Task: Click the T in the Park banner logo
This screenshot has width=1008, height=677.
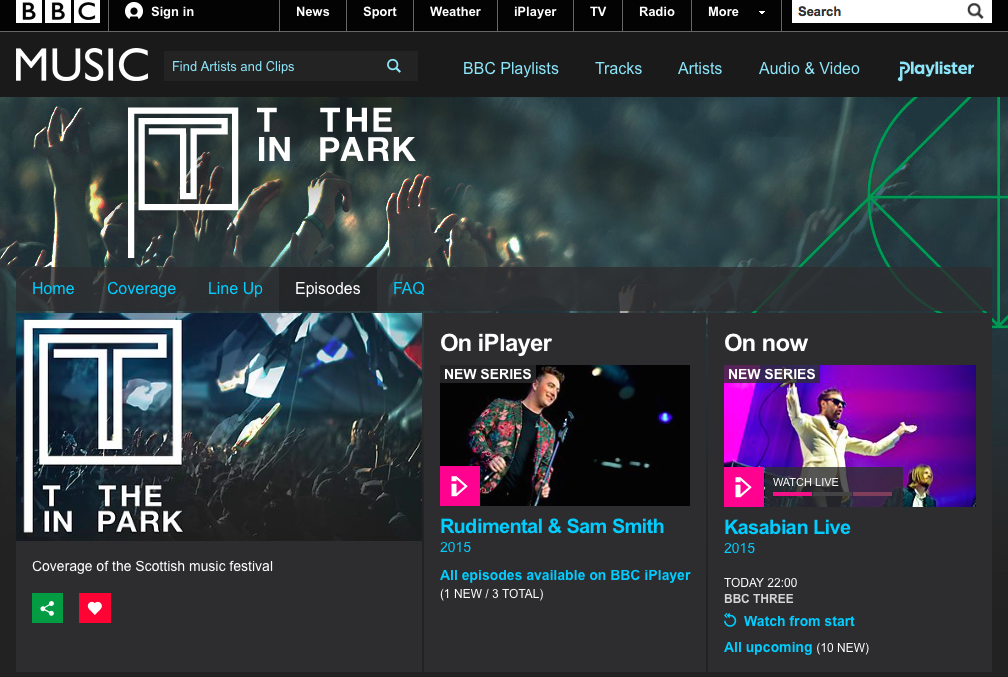Action: click(273, 181)
